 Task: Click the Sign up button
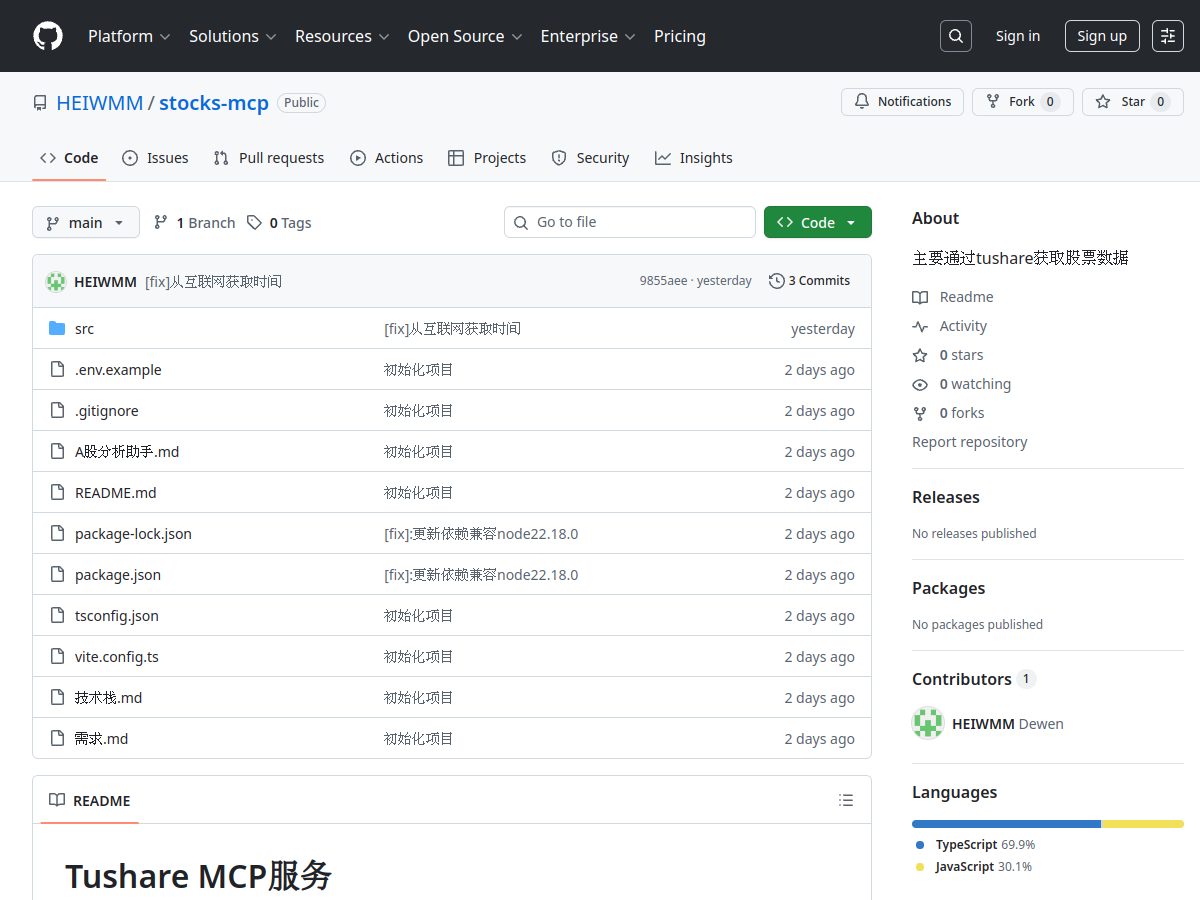pyautogui.click(x=1101, y=36)
